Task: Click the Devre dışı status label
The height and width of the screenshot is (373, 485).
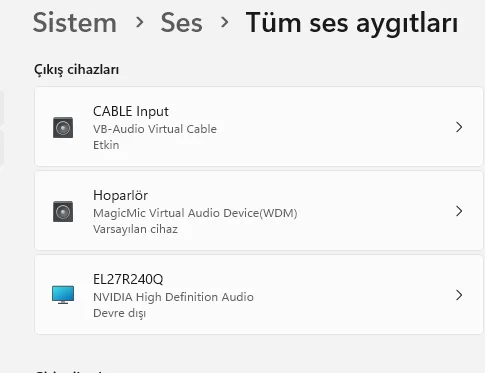Action: (x=119, y=313)
